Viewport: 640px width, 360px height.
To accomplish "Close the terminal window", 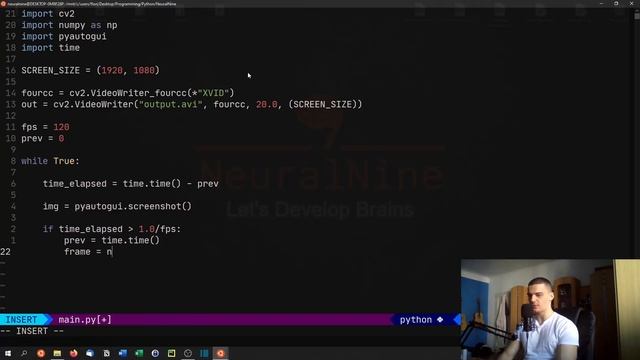I will [631, 3].
